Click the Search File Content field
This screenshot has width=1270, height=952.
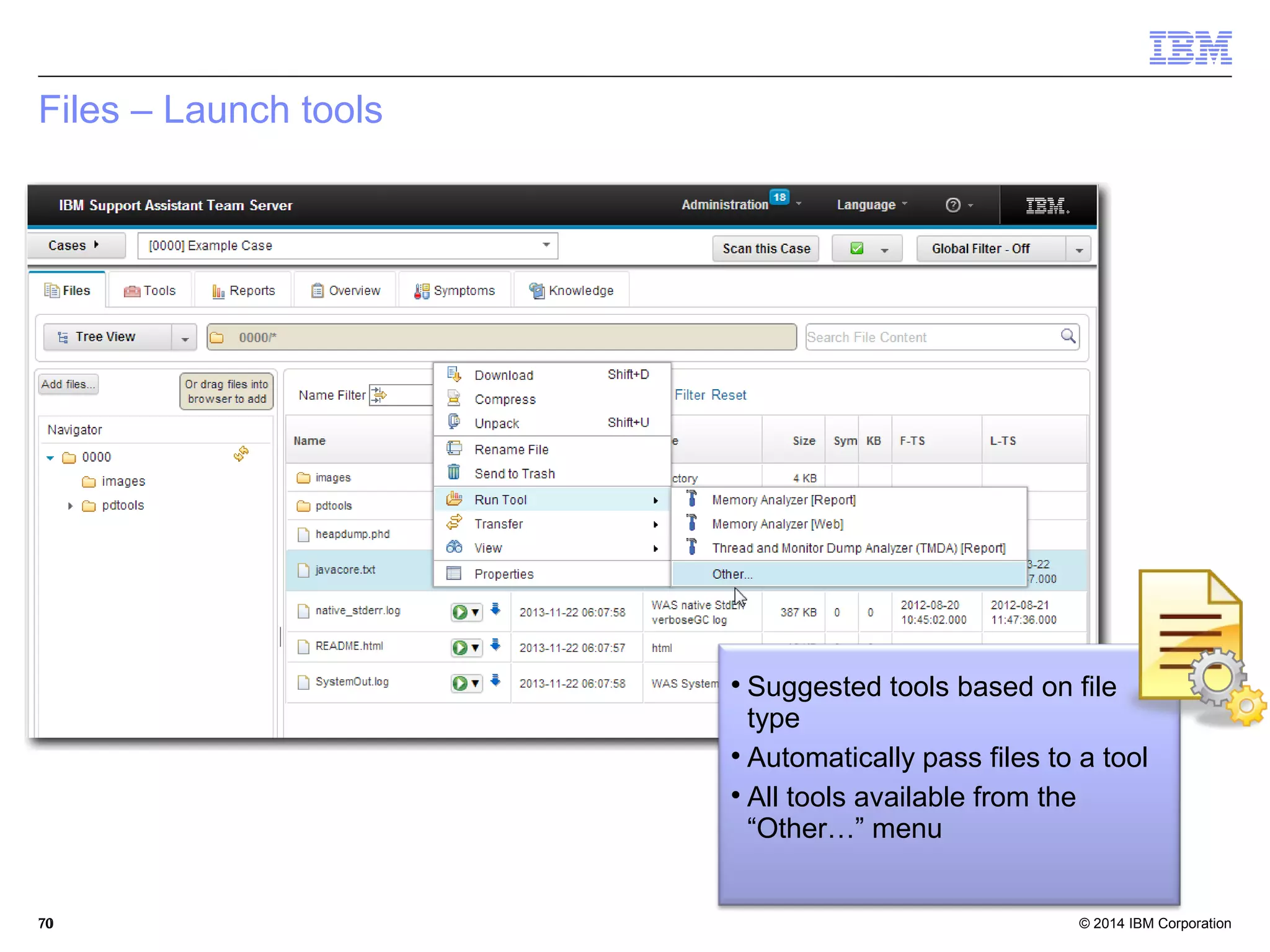coord(942,337)
